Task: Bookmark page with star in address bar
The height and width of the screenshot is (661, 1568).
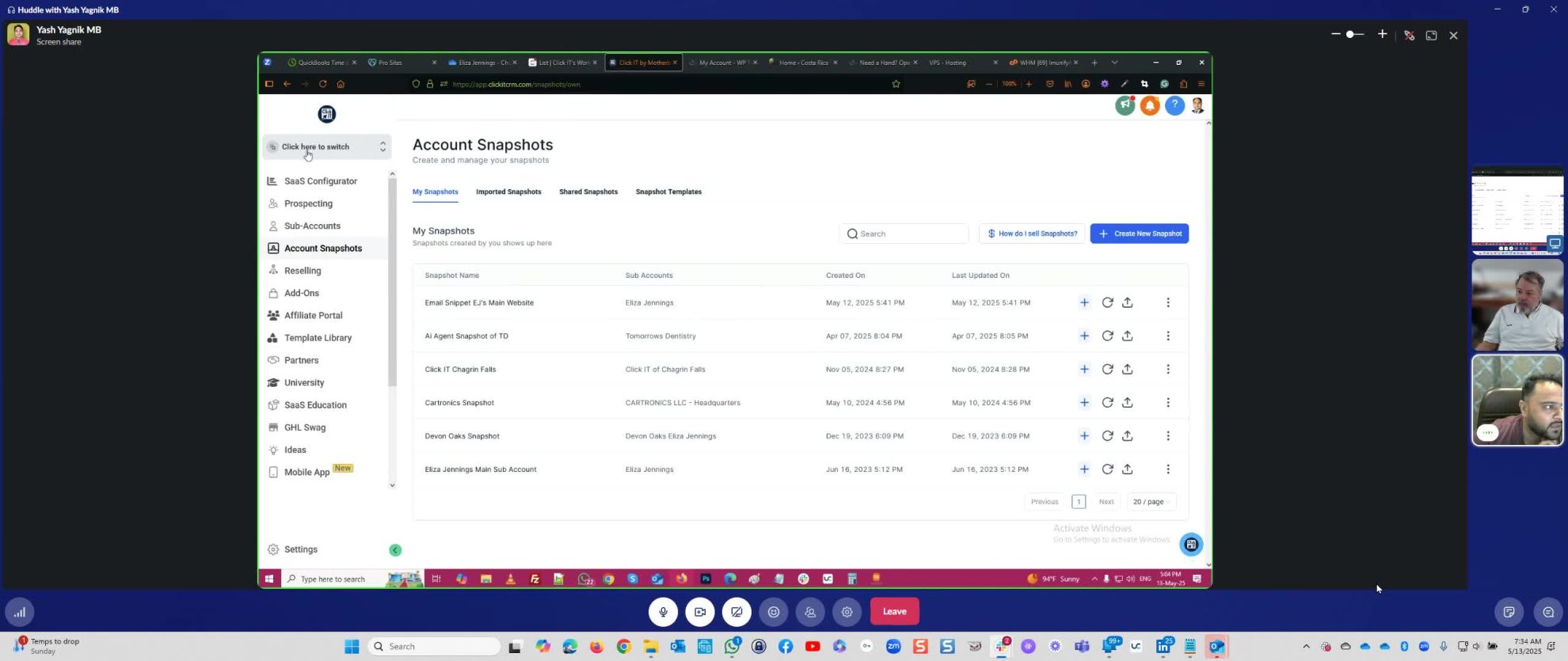Action: [x=896, y=84]
